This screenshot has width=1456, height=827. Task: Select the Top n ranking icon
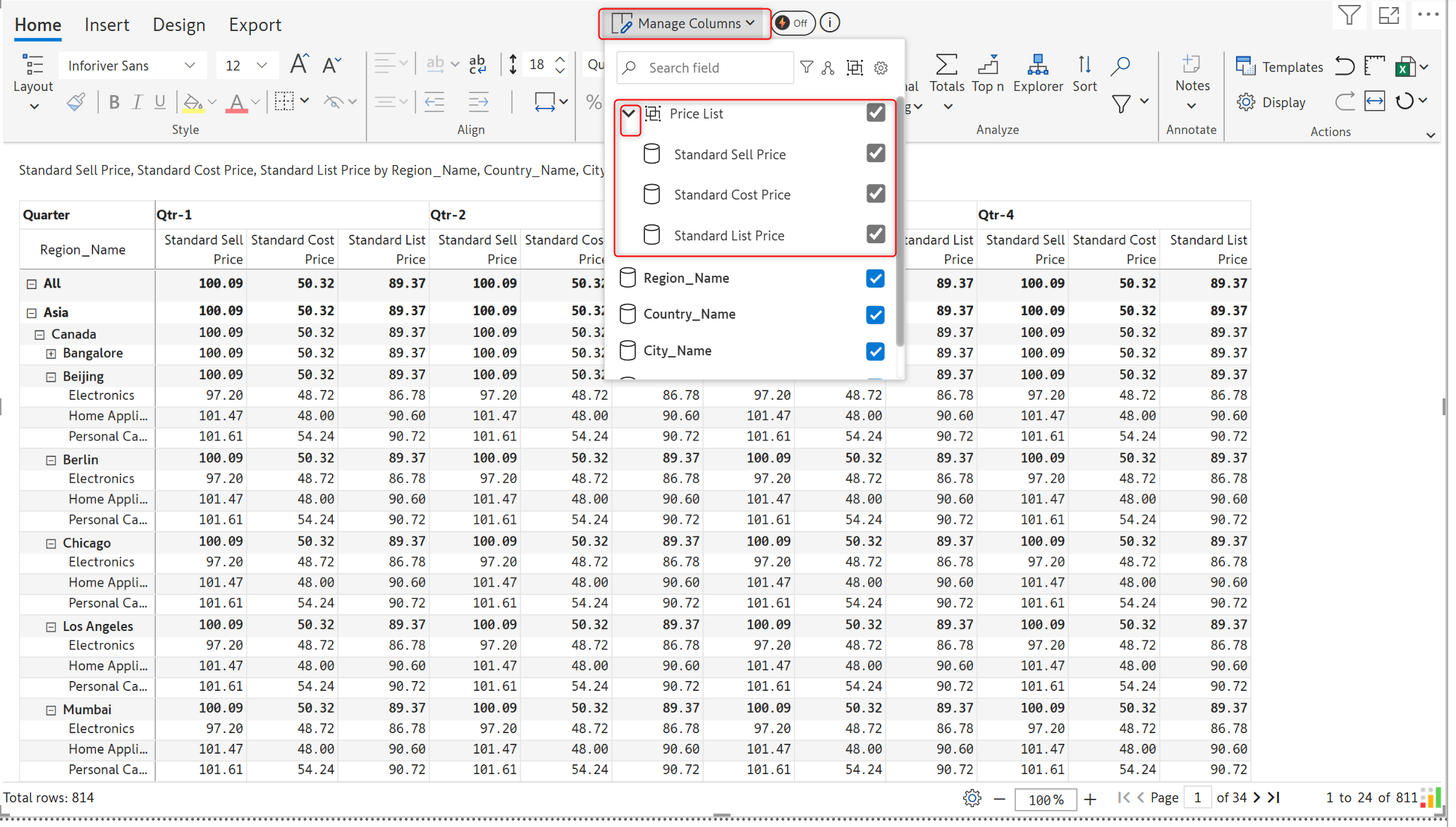[x=987, y=66]
